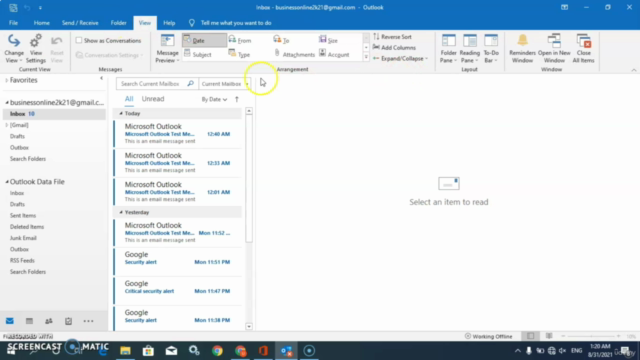
Task: Arrange messages by Account
Action: 334,54
